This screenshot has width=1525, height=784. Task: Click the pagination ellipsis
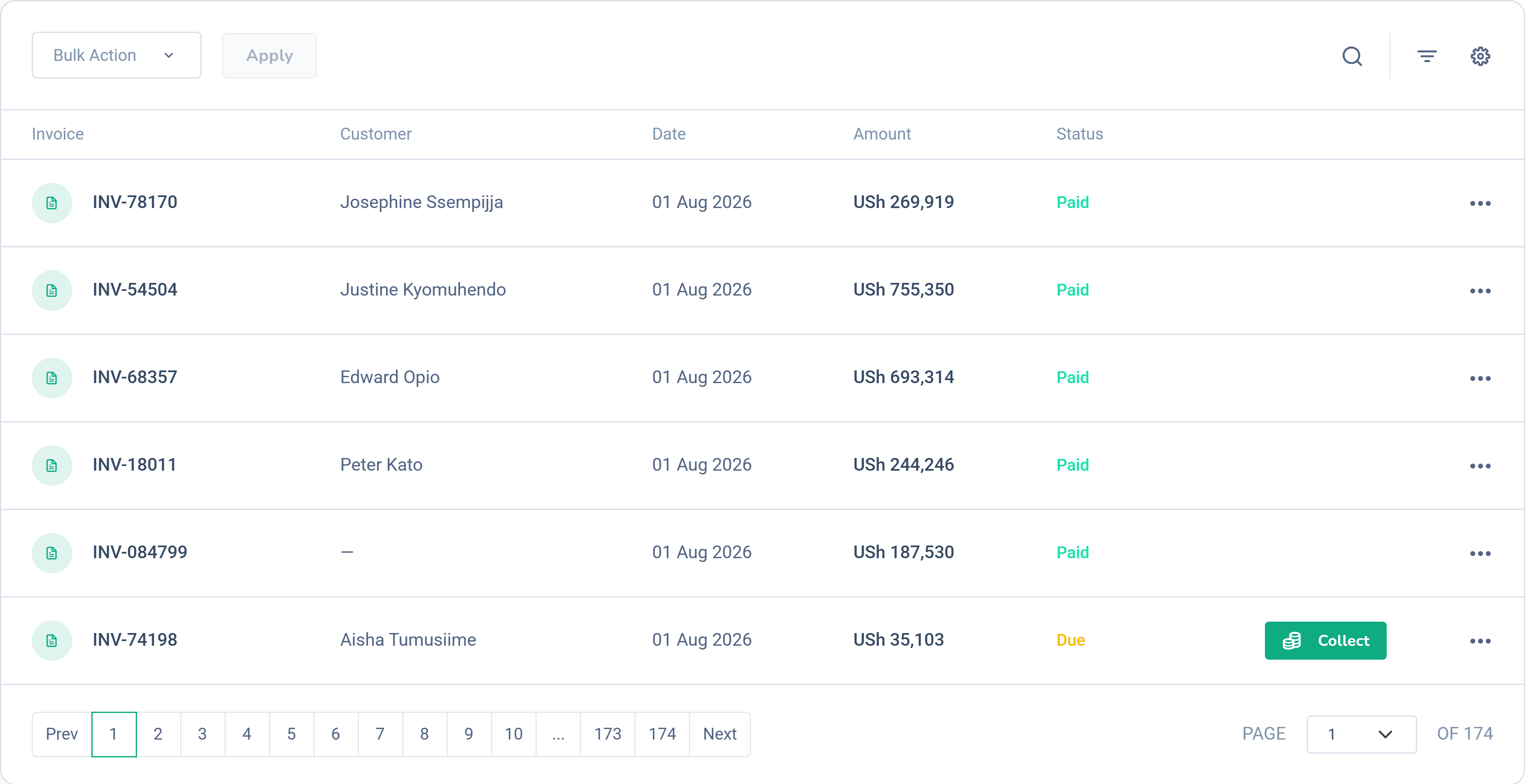[558, 734]
